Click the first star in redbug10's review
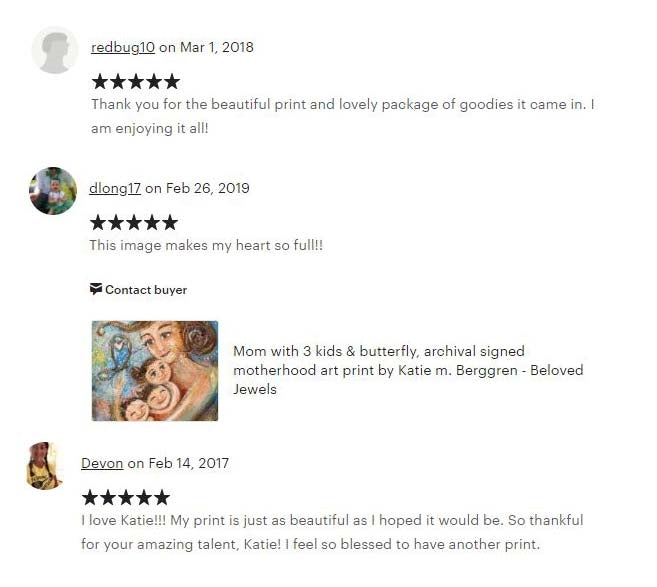This screenshot has width=657, height=587. click(100, 82)
